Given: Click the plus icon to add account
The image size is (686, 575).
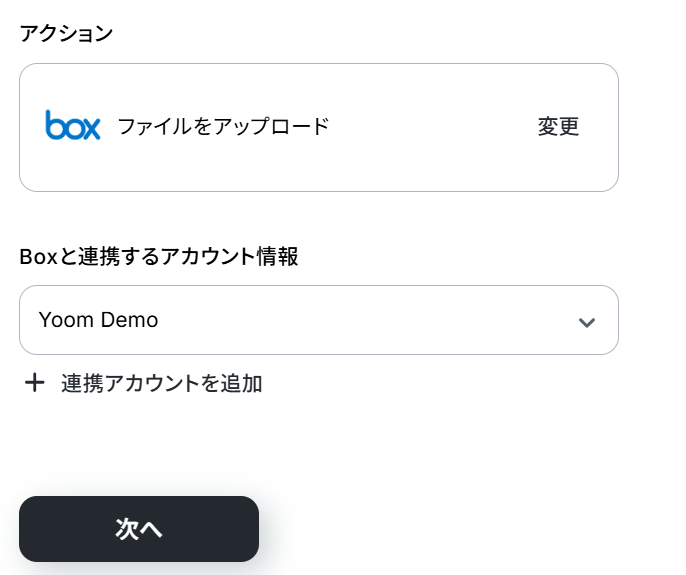Looking at the screenshot, I should click(x=35, y=383).
